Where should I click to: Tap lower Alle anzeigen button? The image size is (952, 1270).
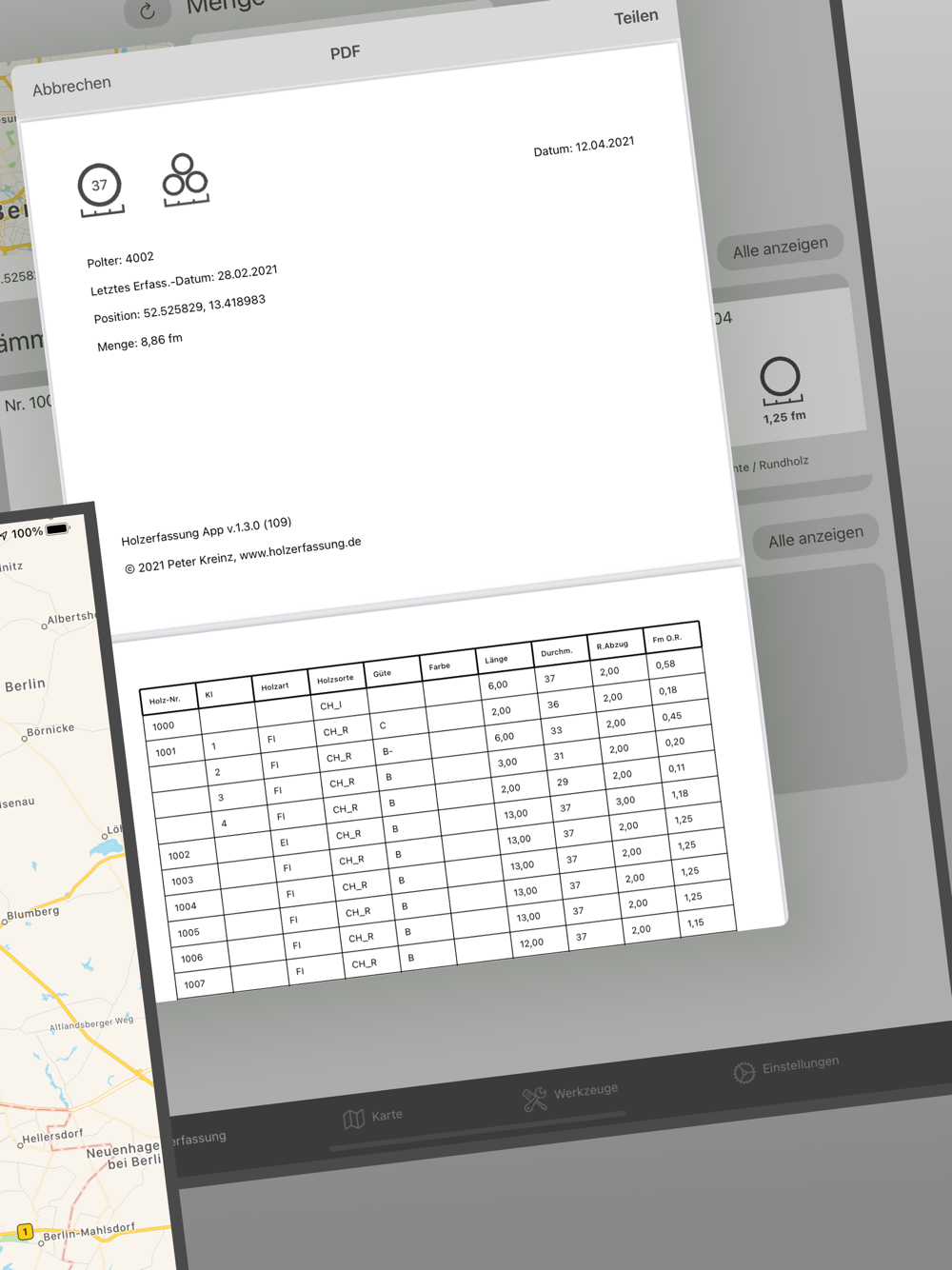coord(816,538)
